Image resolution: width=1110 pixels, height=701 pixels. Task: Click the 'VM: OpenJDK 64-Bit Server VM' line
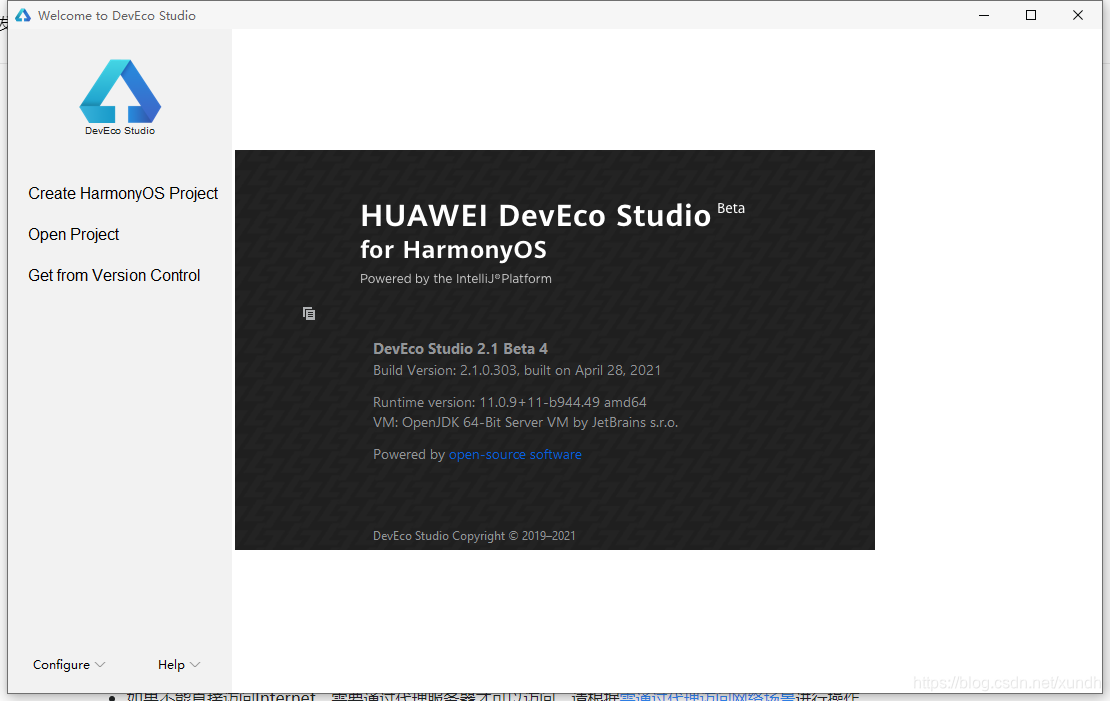pyautogui.click(x=525, y=423)
